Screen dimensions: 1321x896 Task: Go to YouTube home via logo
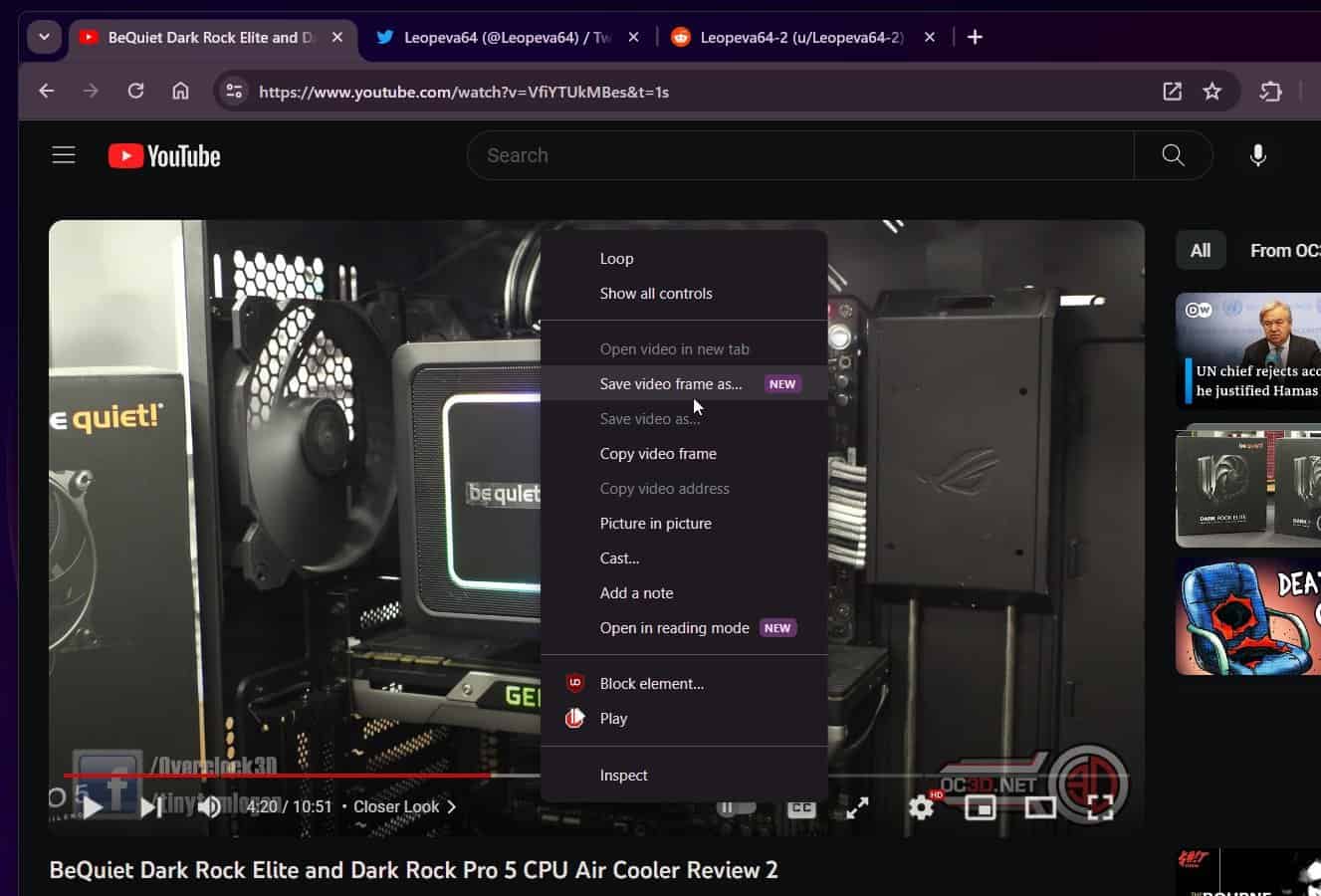point(164,156)
